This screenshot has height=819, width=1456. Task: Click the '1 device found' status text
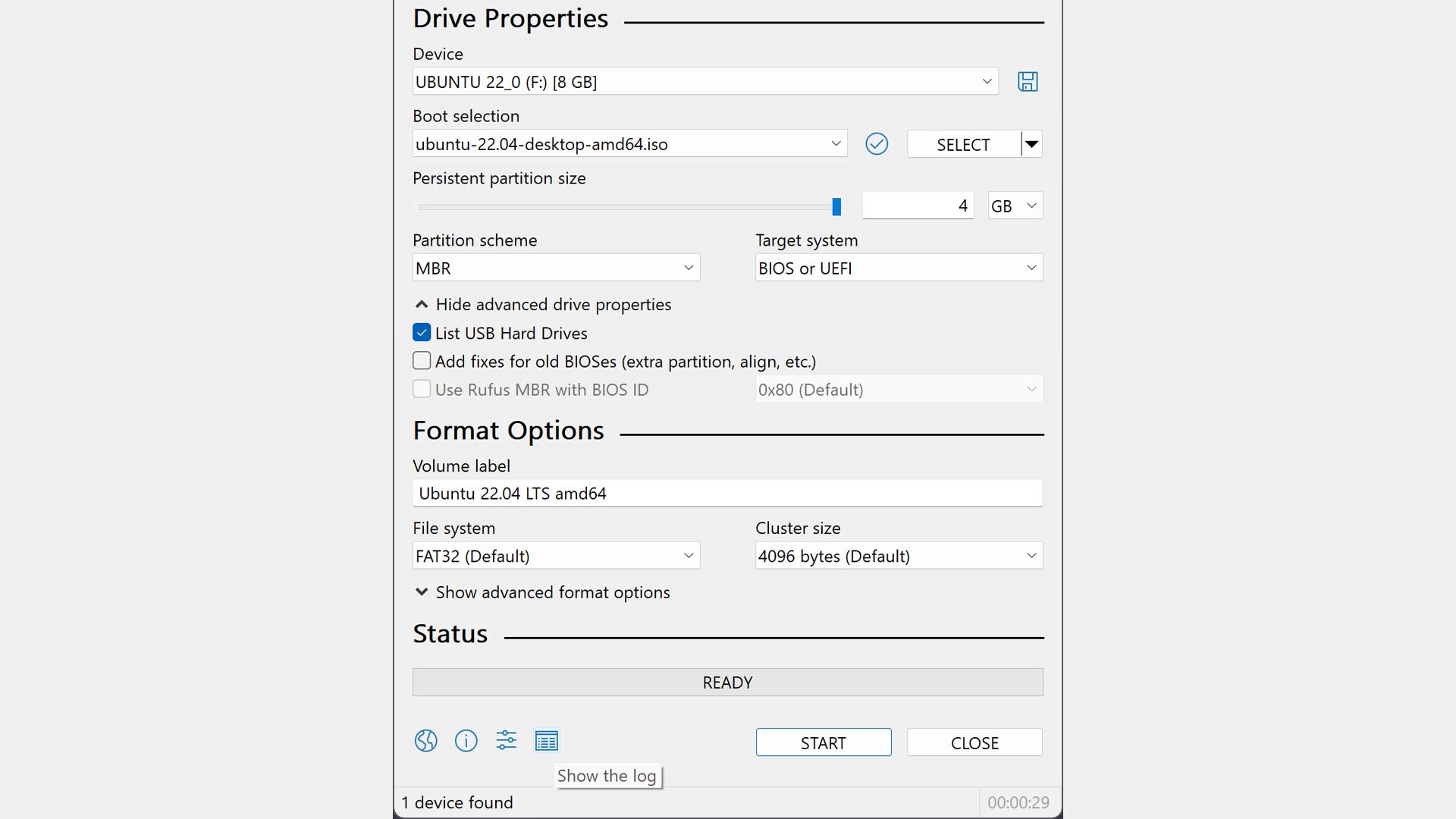pyautogui.click(x=457, y=802)
